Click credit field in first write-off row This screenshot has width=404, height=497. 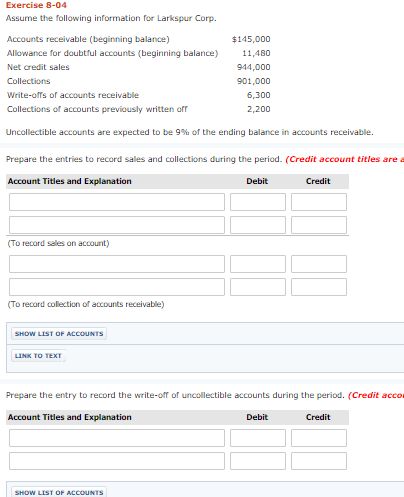pyautogui.click(x=319, y=438)
